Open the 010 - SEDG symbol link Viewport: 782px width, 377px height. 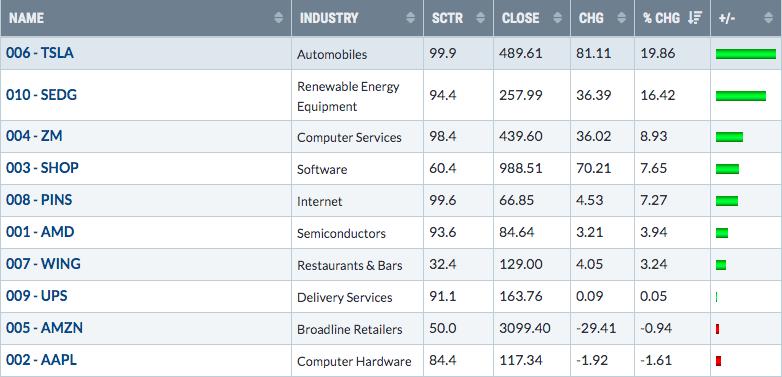(x=41, y=95)
